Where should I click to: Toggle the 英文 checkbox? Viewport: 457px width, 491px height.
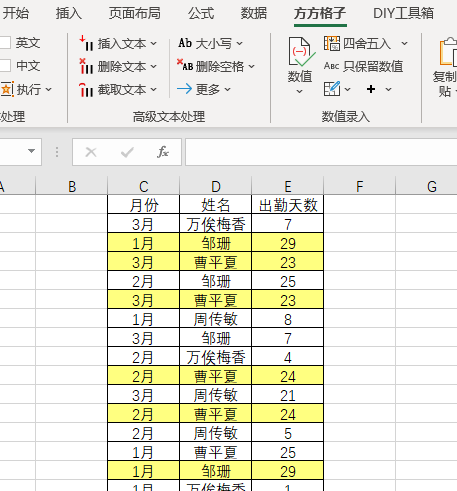5,43
